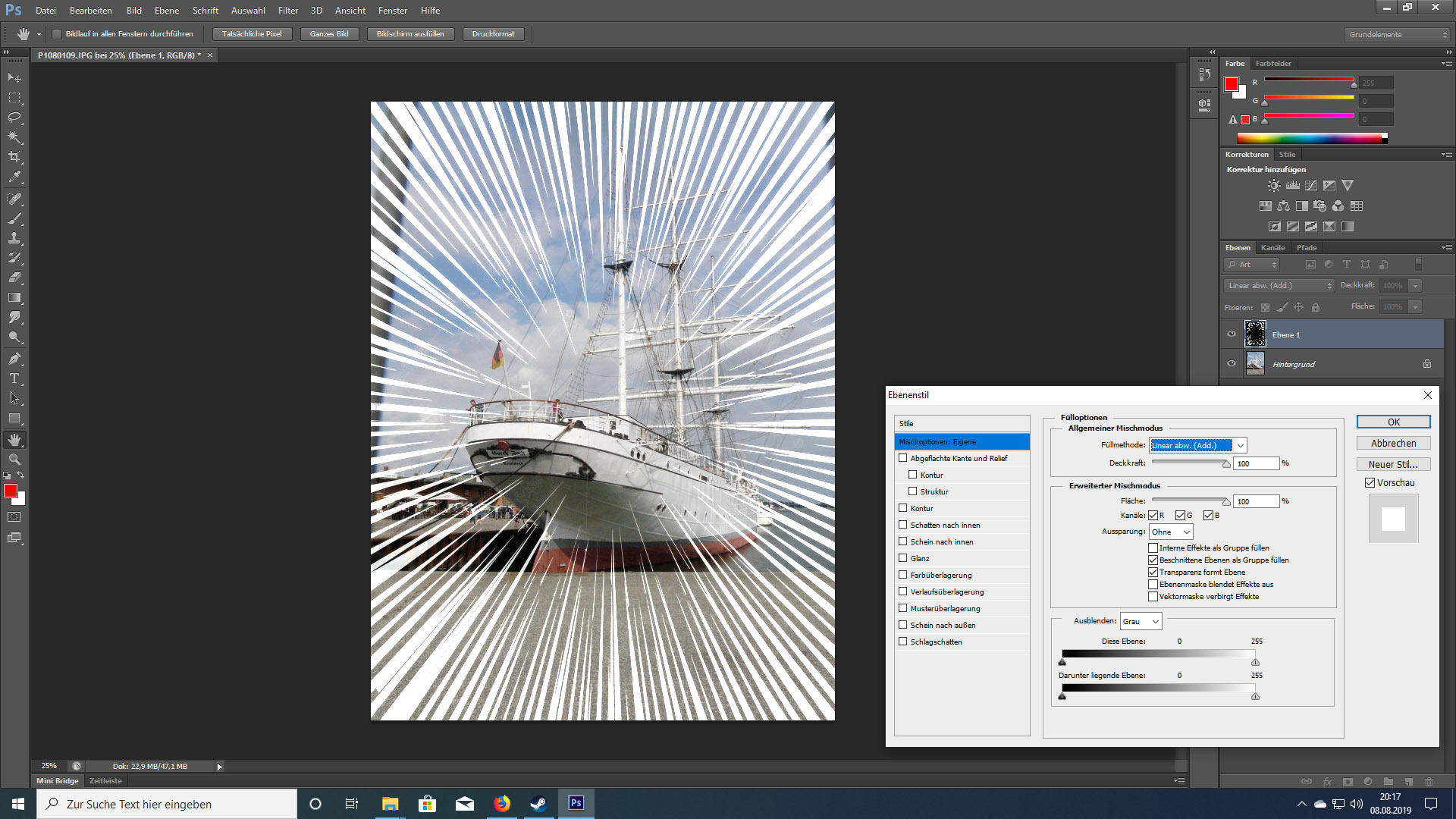
Task: Open the Ausblenden Grau dropdown
Action: (1141, 622)
